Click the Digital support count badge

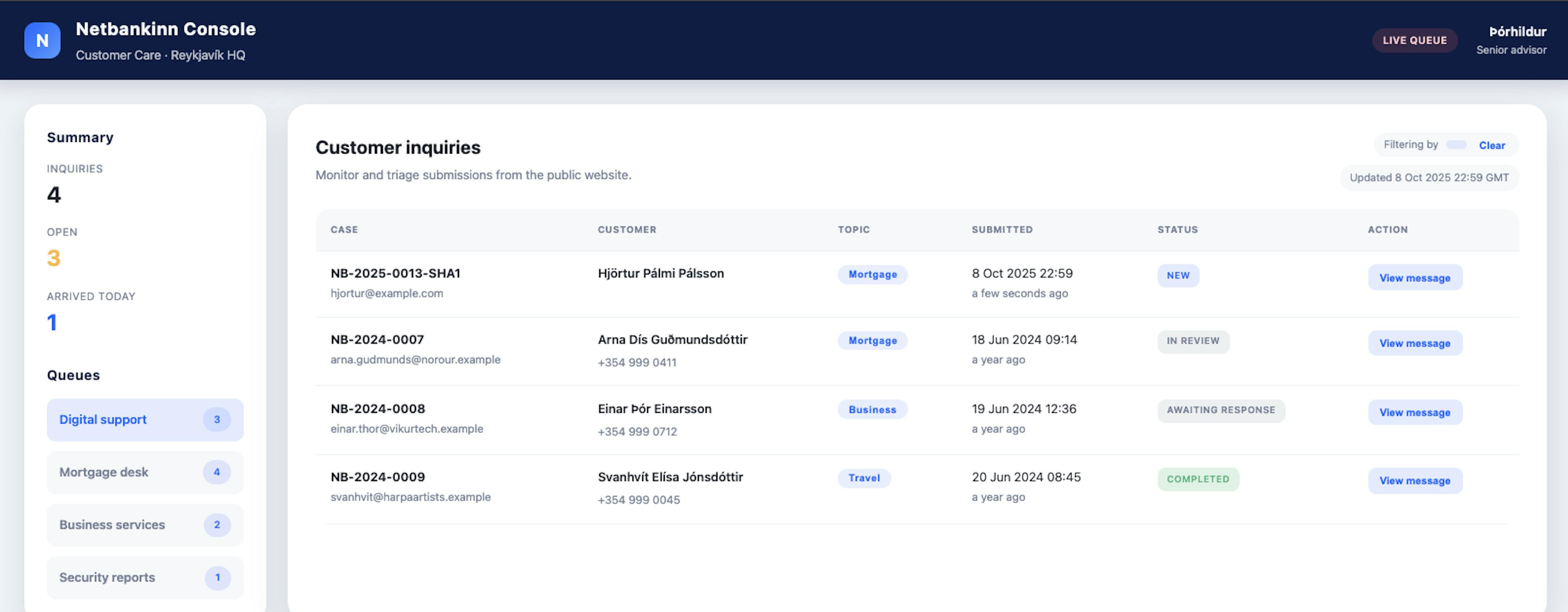pos(217,420)
